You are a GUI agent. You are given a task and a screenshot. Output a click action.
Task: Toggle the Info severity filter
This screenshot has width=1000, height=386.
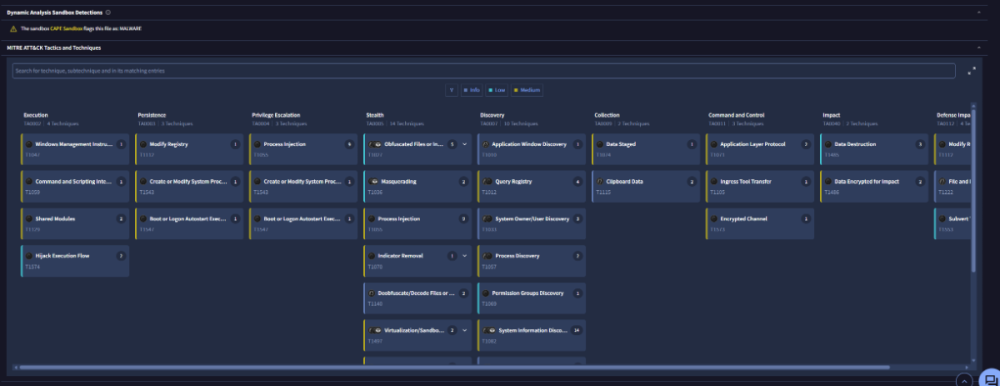click(x=471, y=90)
